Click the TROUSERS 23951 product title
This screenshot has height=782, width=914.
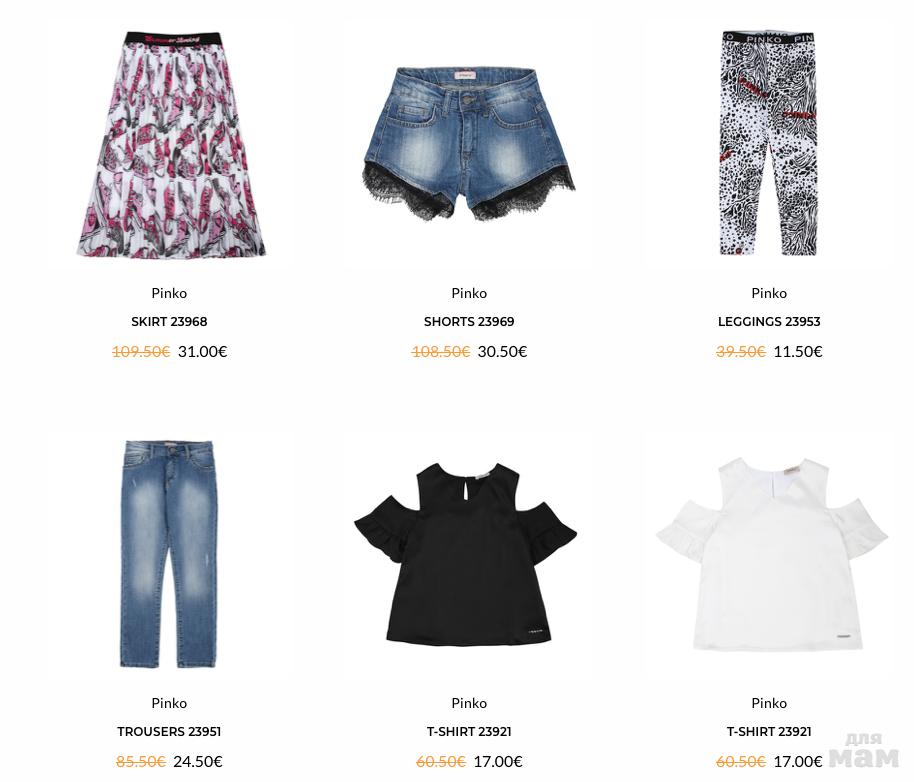coord(169,732)
